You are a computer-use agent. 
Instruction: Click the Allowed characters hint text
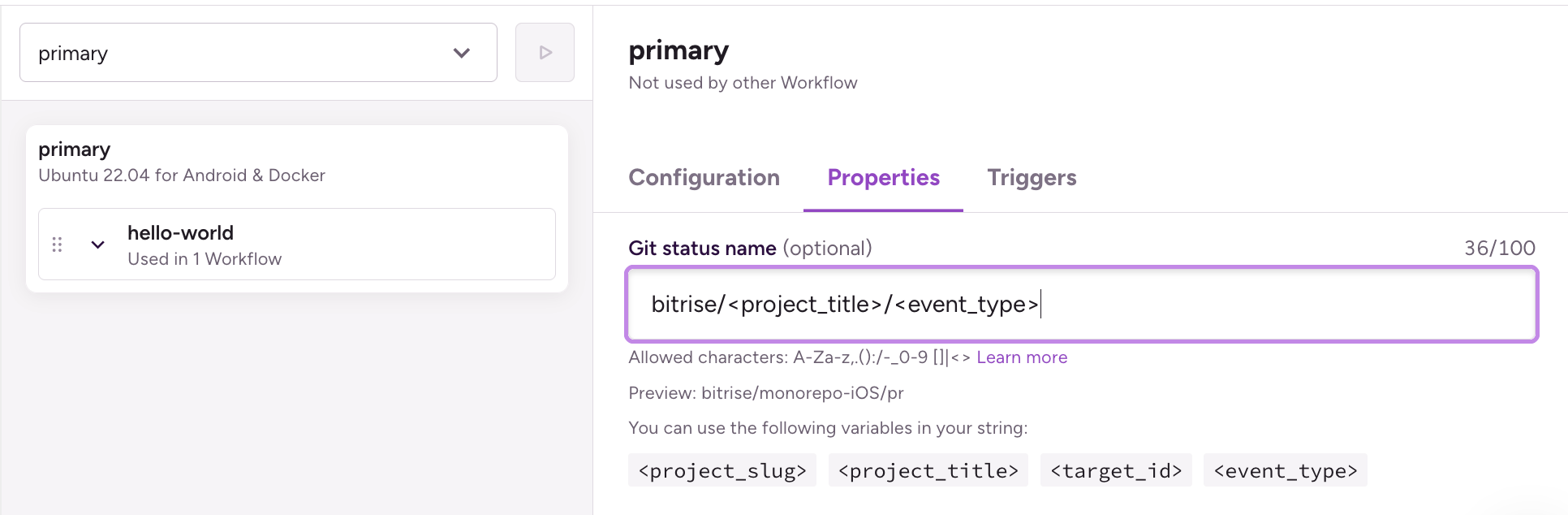799,357
